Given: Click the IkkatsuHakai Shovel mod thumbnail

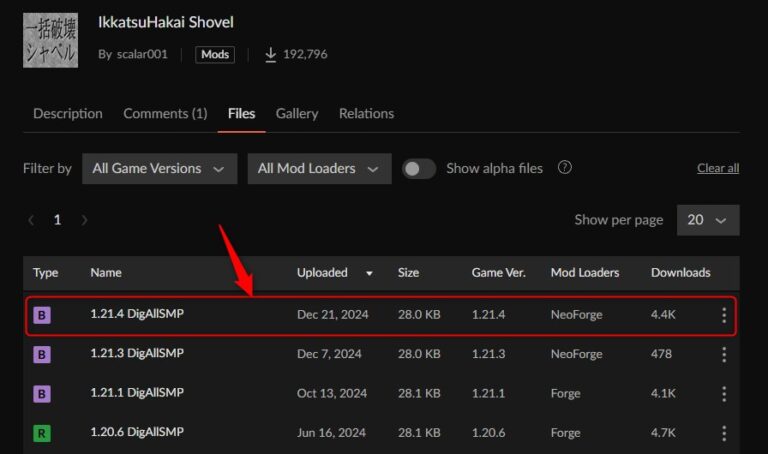Looking at the screenshot, I should click(50, 40).
